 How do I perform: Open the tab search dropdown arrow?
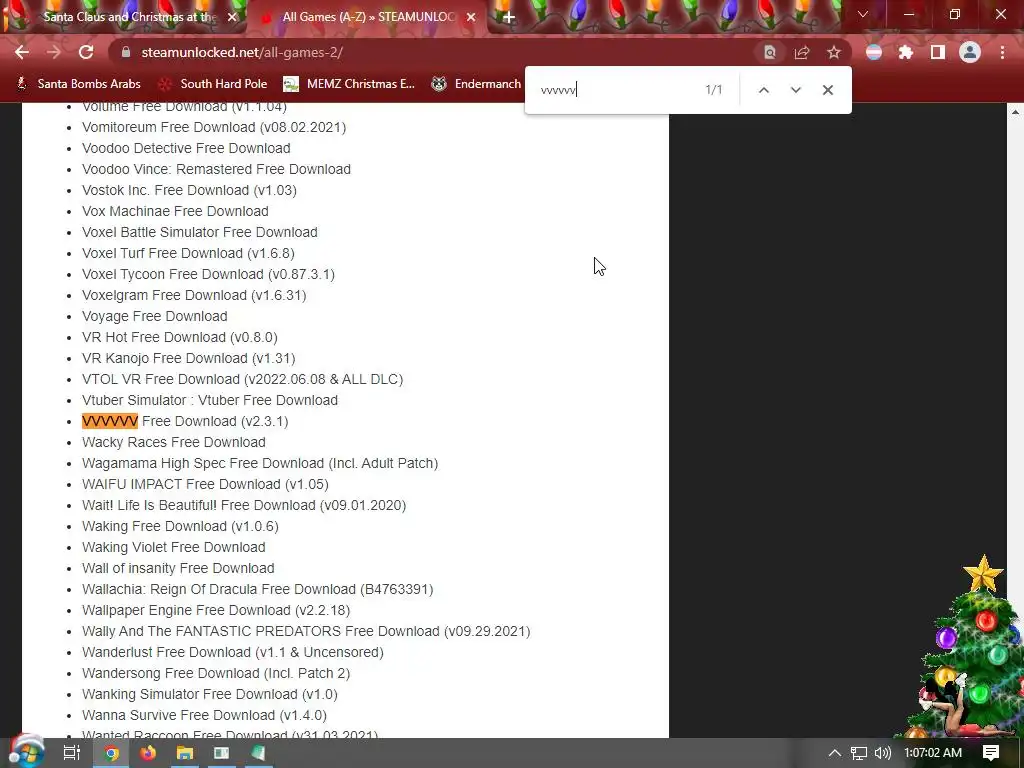click(x=863, y=14)
